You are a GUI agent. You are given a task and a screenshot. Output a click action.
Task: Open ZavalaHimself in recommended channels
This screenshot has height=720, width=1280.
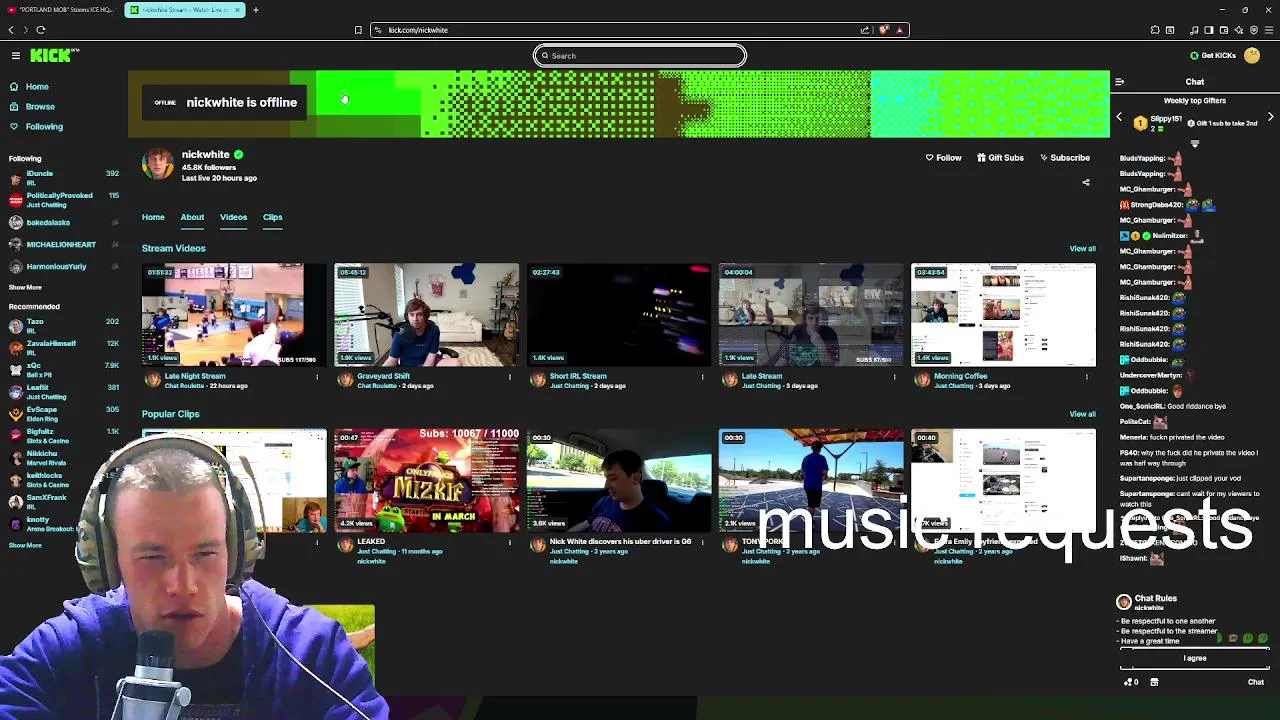pos(62,348)
